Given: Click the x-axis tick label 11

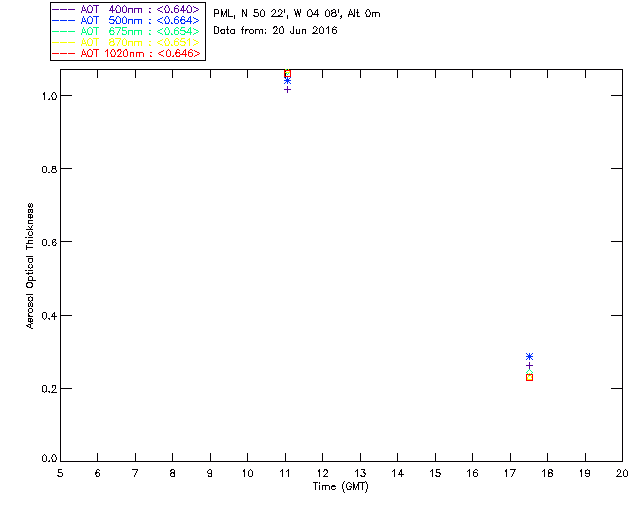Looking at the screenshot, I should (285, 473).
